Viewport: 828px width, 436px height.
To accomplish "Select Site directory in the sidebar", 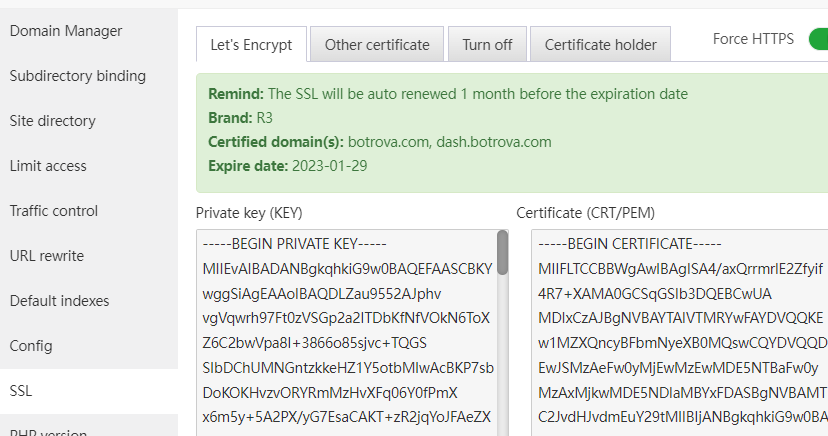I will coord(53,121).
